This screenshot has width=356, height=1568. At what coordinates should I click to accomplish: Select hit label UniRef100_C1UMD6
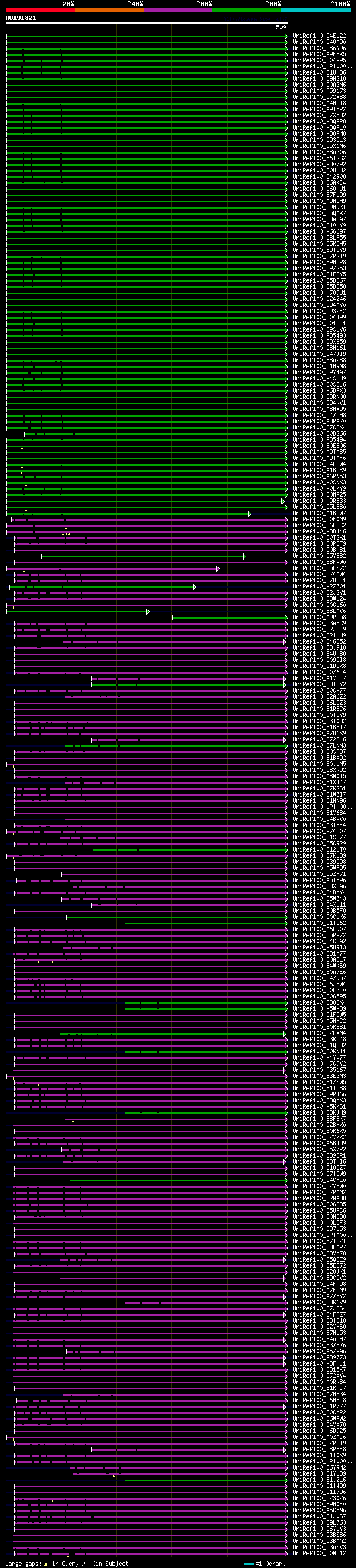(x=319, y=72)
